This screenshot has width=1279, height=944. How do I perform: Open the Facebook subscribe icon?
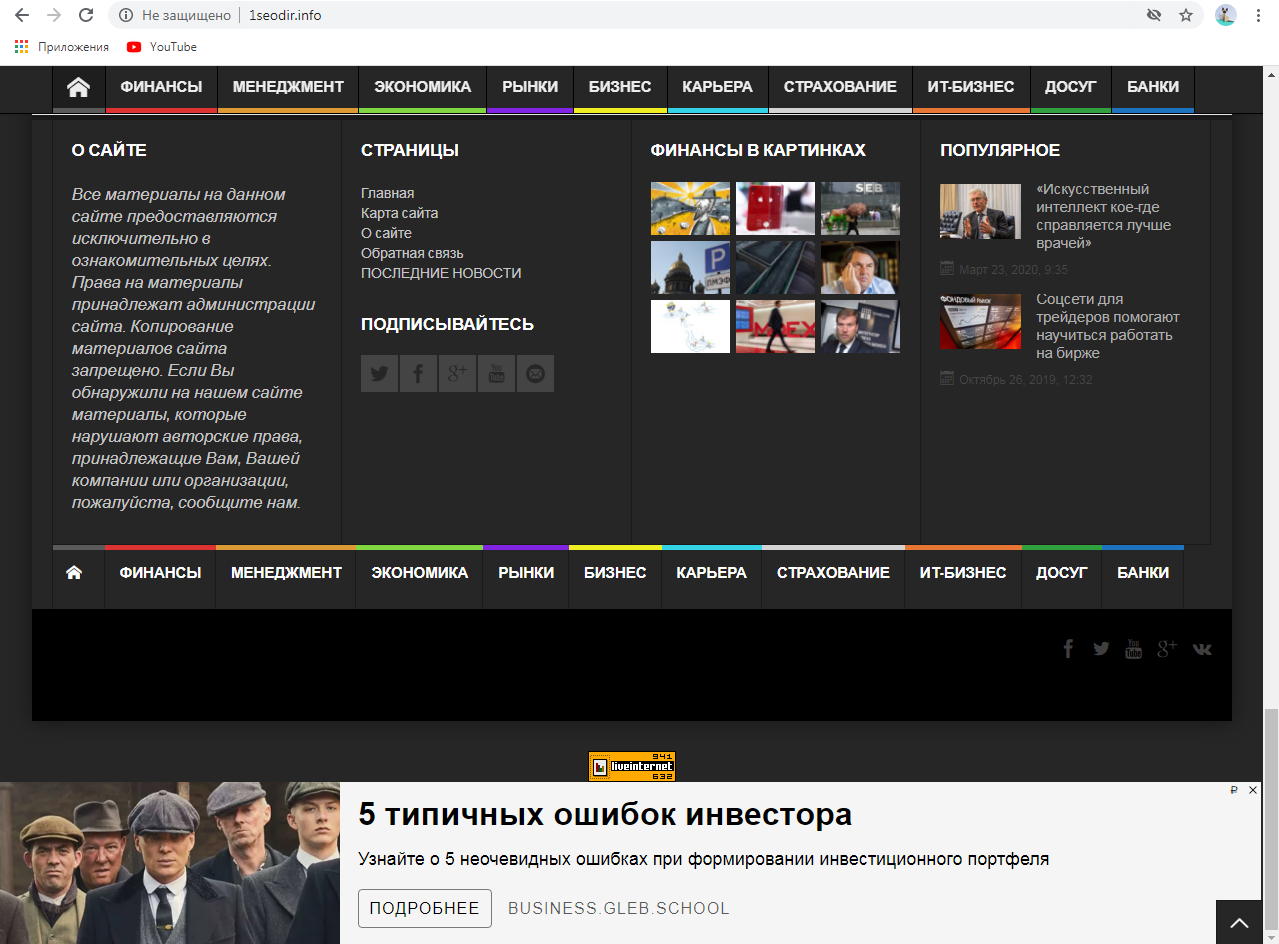(x=418, y=374)
